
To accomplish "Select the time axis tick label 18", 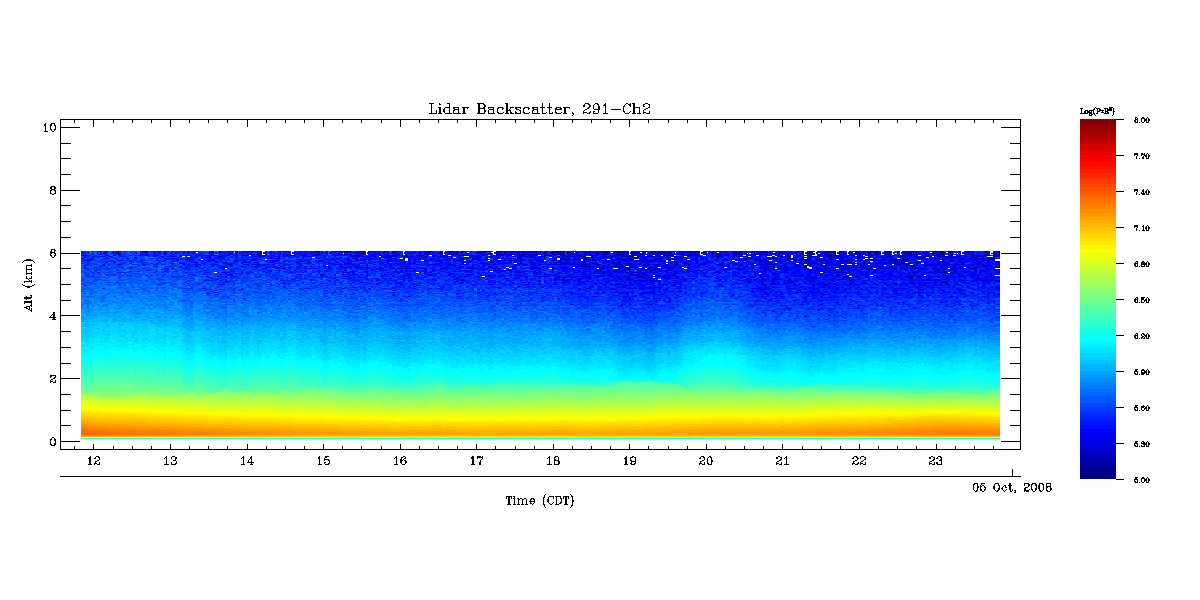I will 553,461.
